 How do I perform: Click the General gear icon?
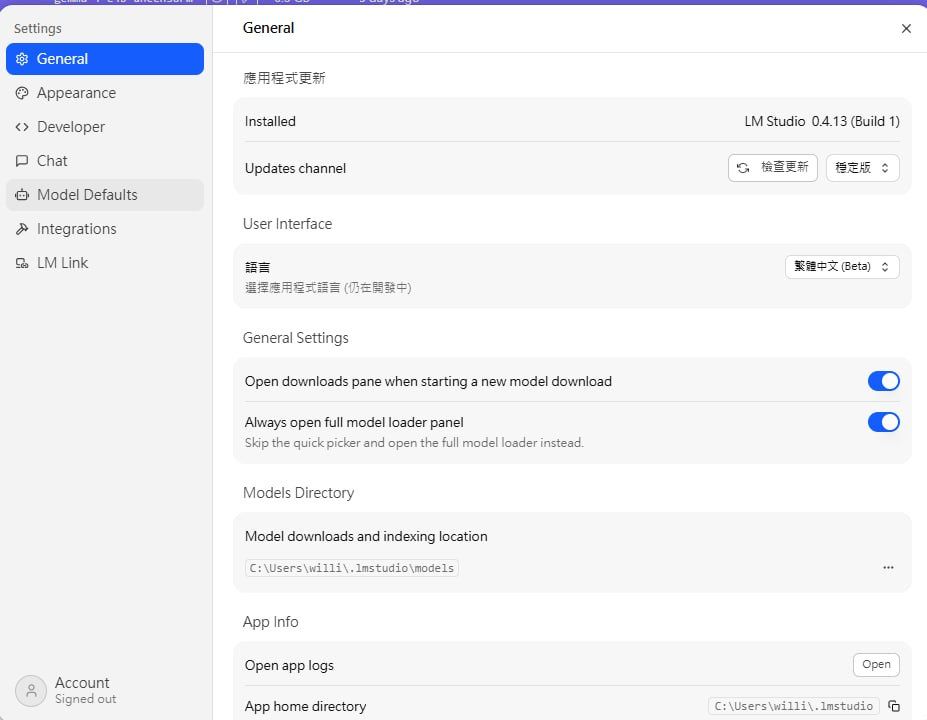click(x=22, y=59)
